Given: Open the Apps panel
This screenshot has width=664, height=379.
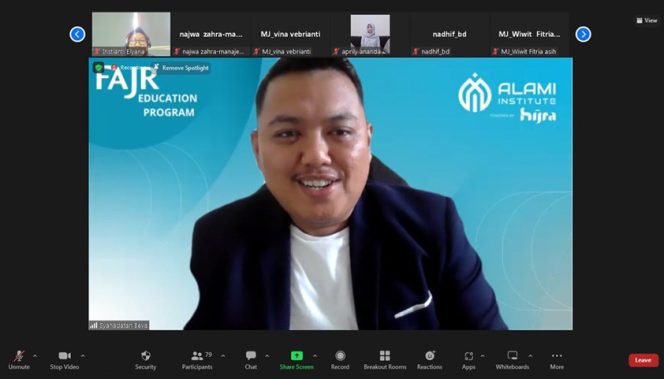Looking at the screenshot, I should tap(468, 360).
